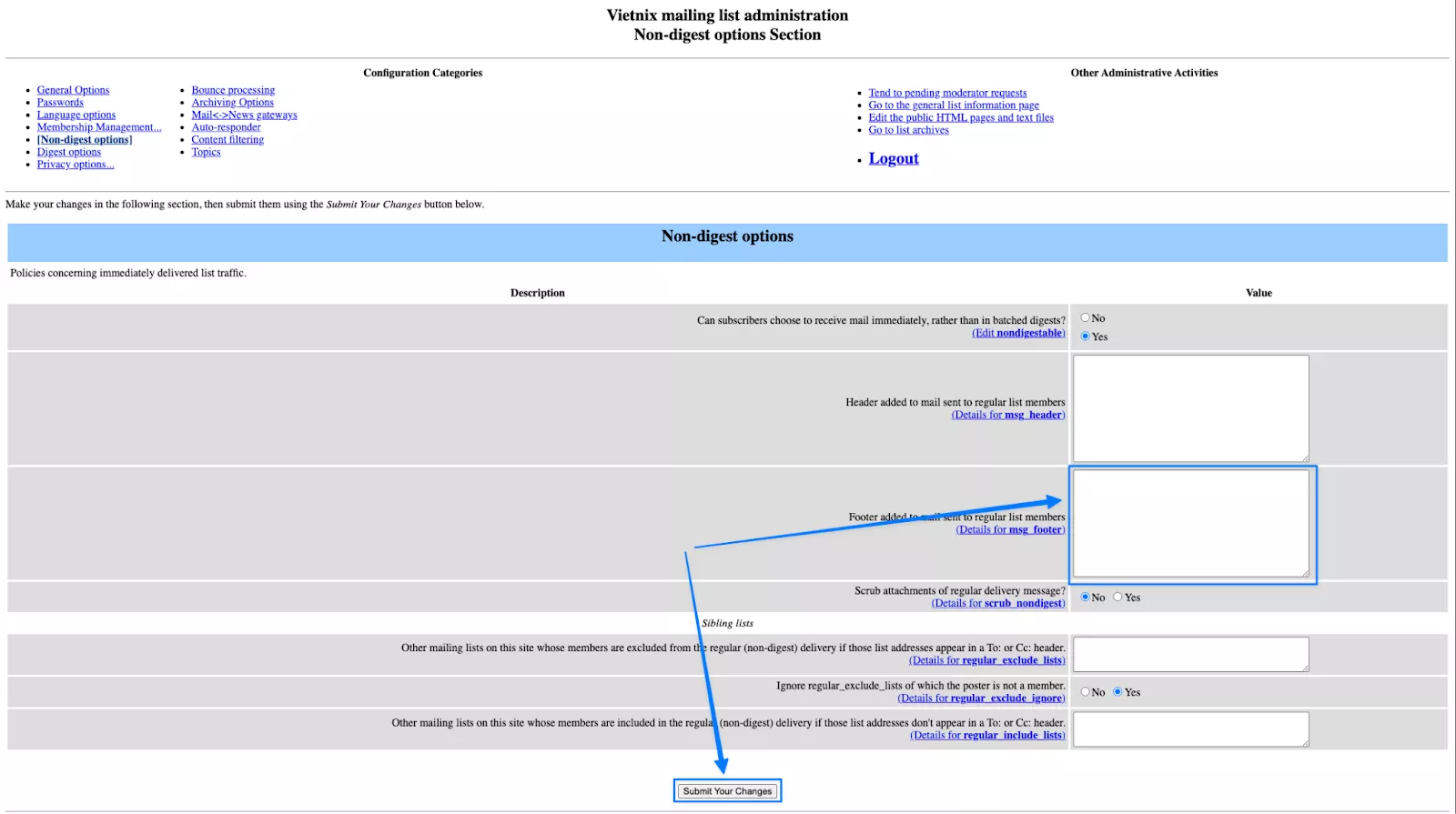Select Yes for scrub attachments option
Image resolution: width=1456 pixels, height=814 pixels.
click(x=1117, y=598)
